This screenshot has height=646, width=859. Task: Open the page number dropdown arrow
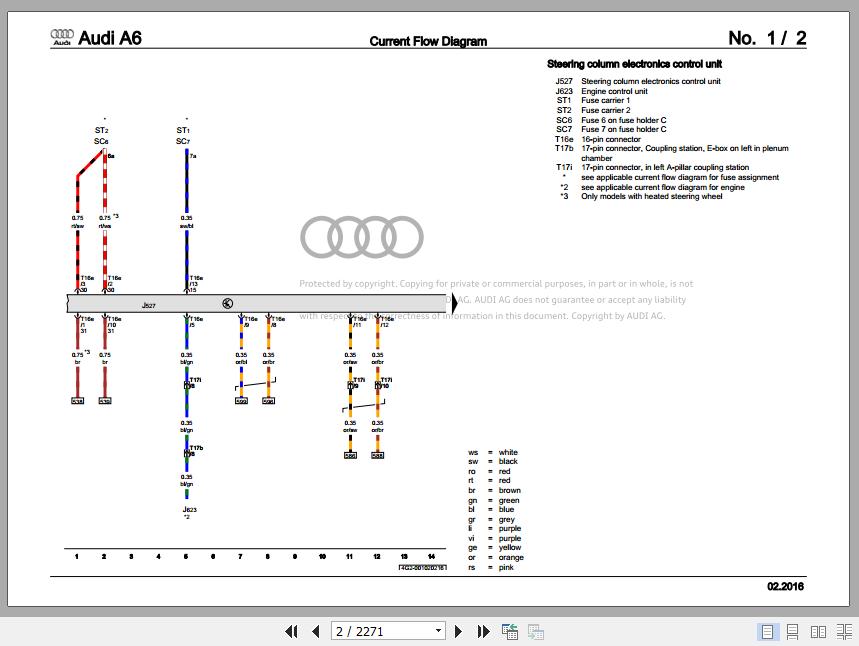[438, 631]
